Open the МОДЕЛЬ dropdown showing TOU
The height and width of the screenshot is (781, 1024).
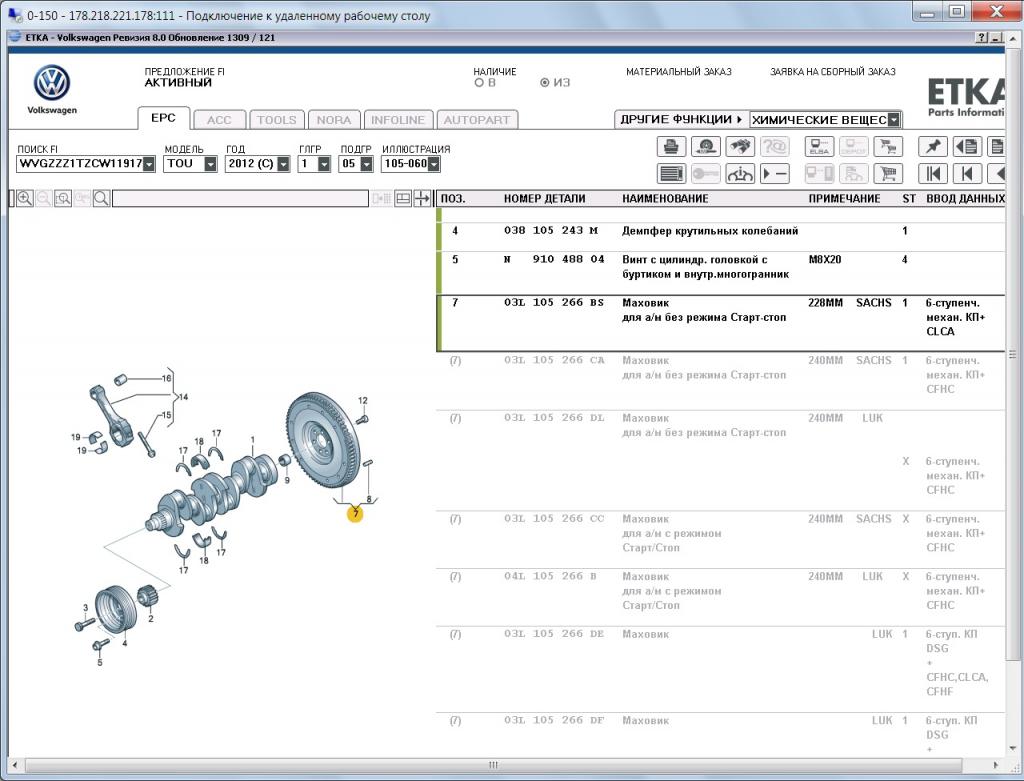pyautogui.click(x=210, y=164)
